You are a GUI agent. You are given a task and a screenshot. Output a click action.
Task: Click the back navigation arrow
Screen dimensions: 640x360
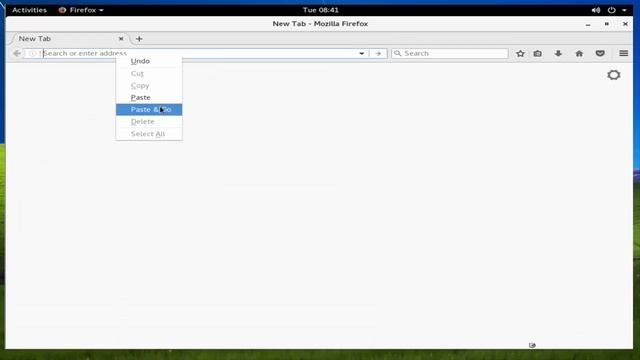[x=17, y=53]
